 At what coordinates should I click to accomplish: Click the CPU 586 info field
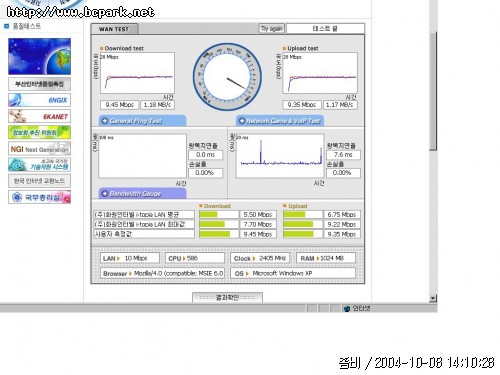[195, 258]
